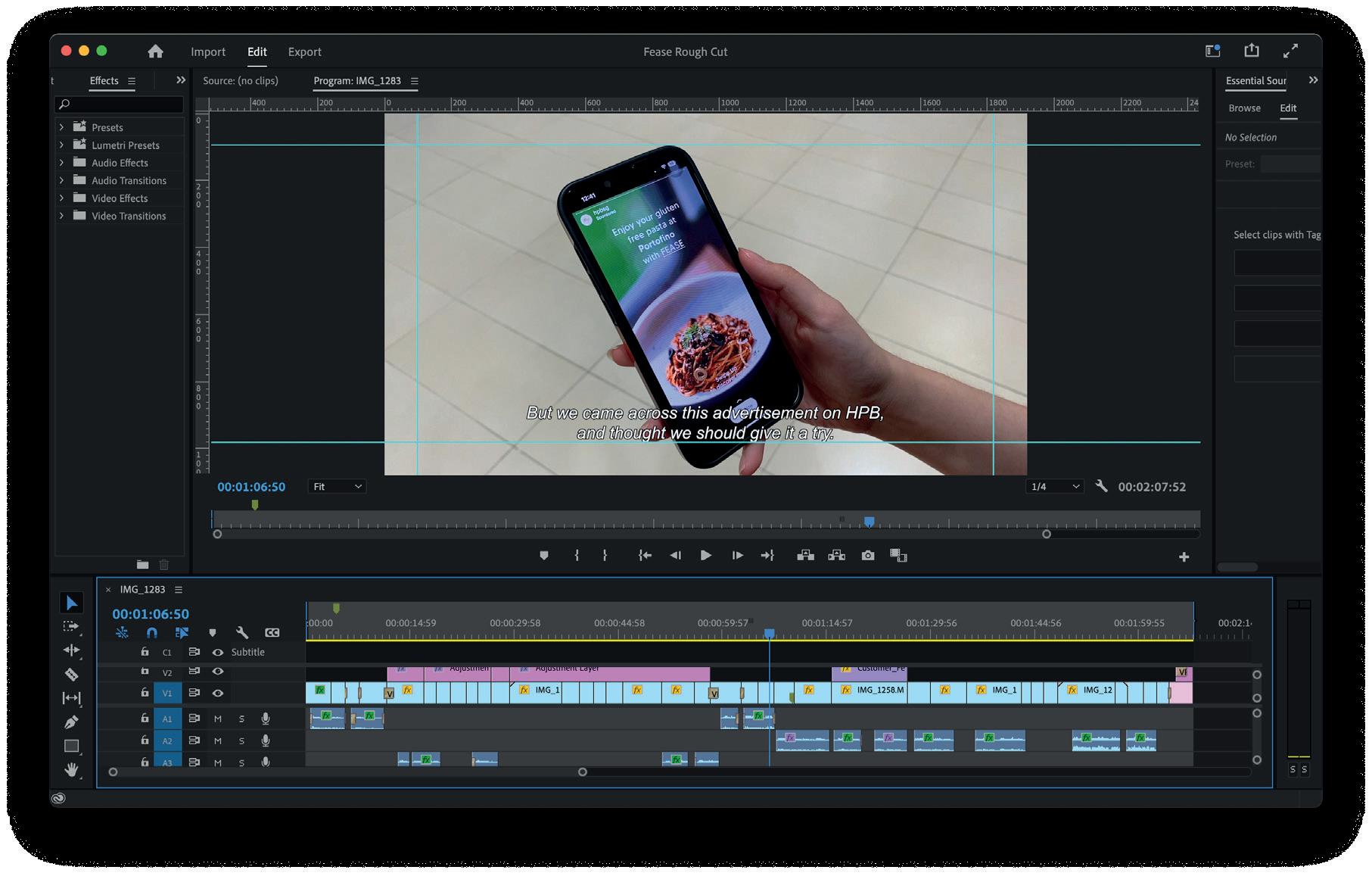Switch to the Edit workspace tab

point(257,51)
